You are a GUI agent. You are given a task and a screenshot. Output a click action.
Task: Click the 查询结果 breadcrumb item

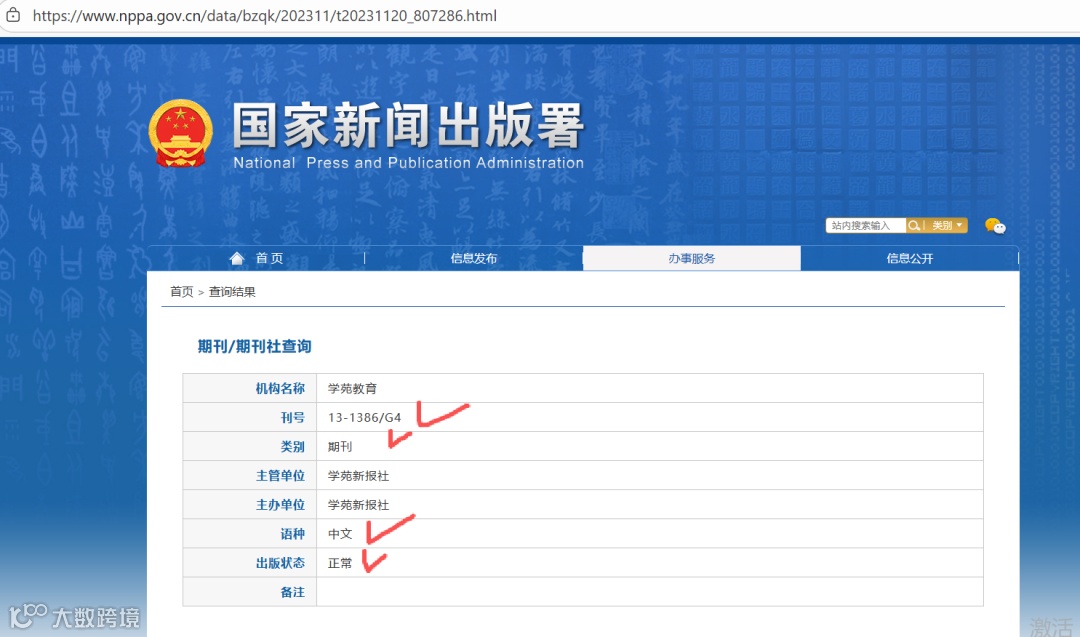[x=232, y=292]
